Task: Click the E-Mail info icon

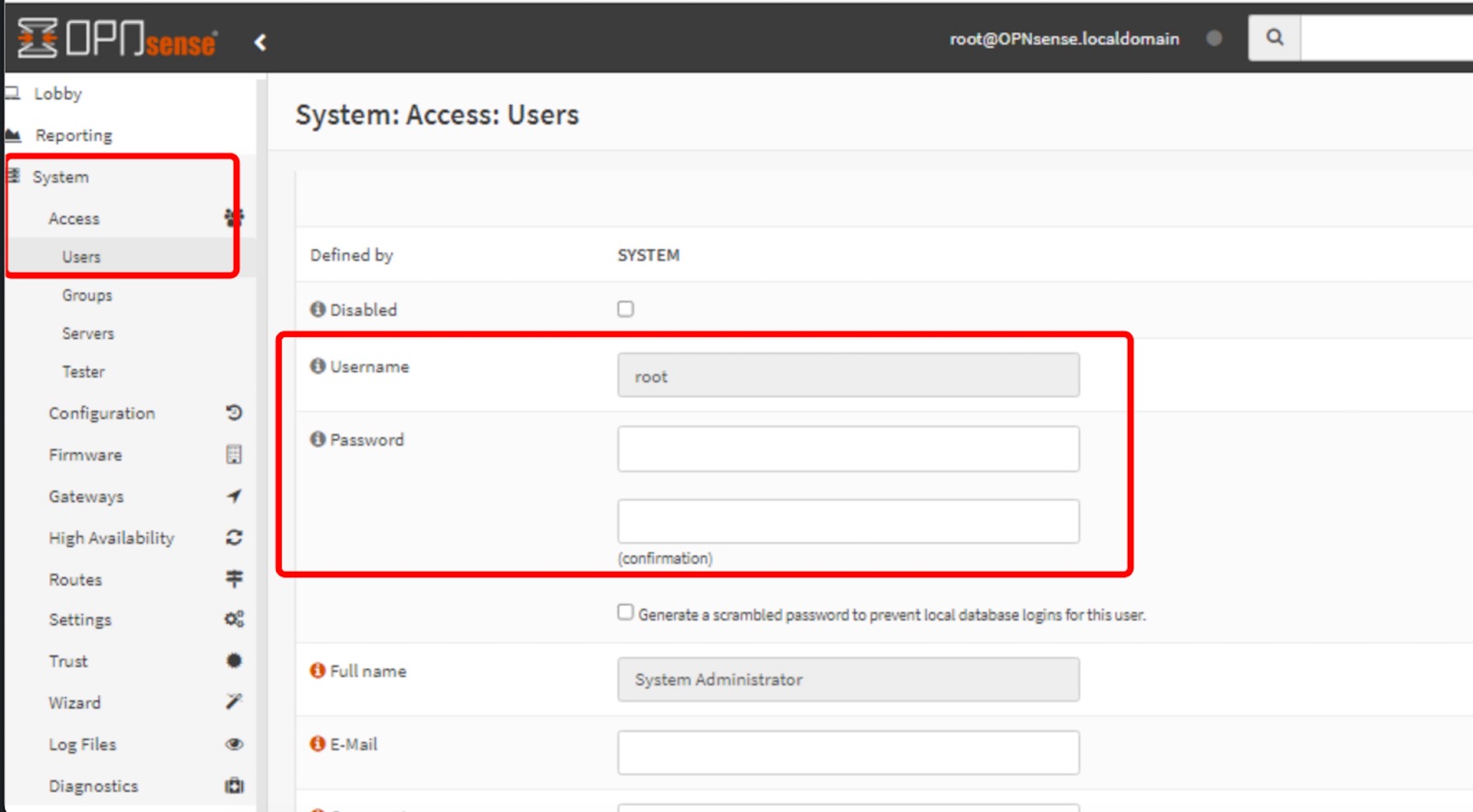Action: click(318, 744)
